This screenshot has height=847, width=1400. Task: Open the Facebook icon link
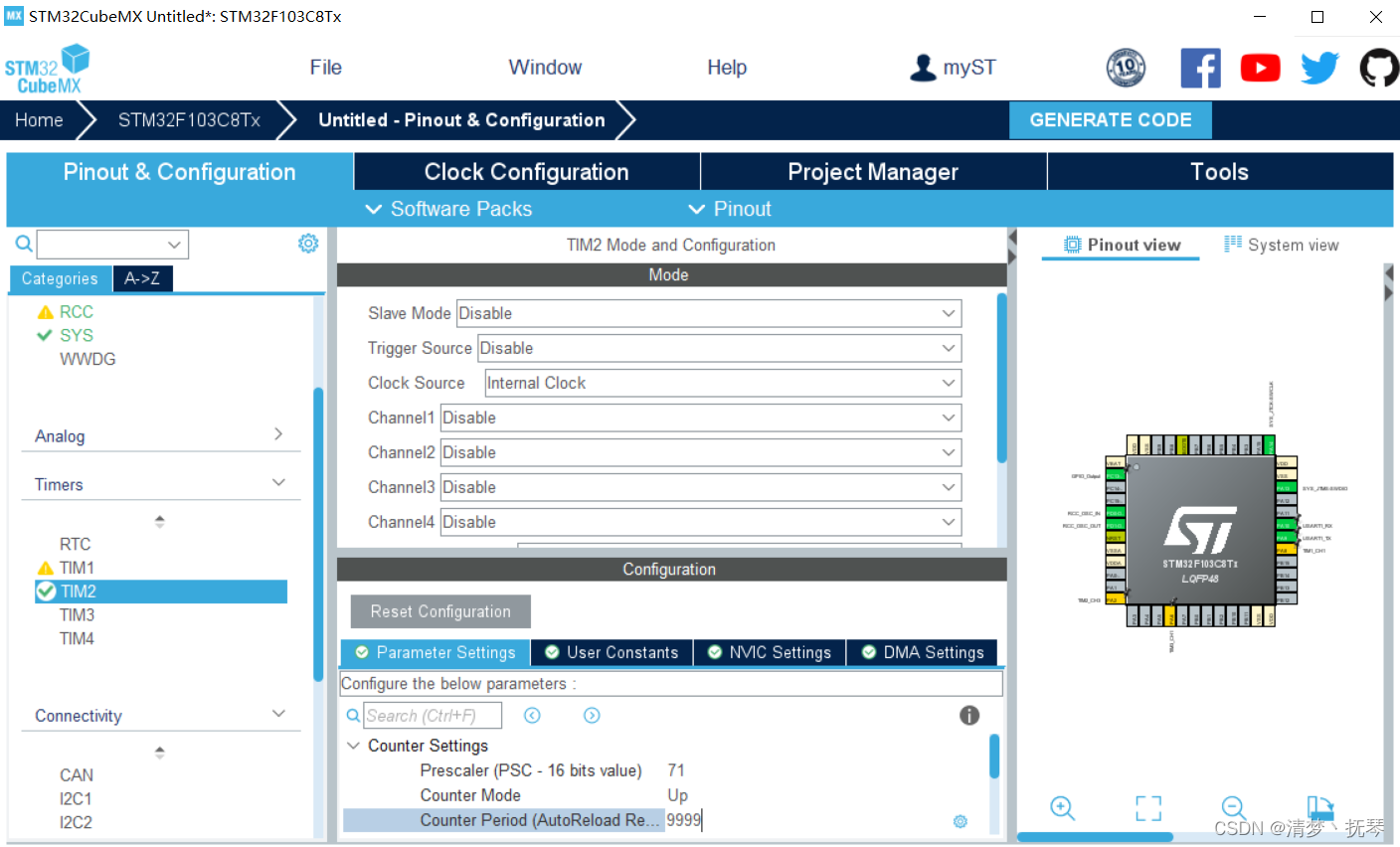(1200, 68)
